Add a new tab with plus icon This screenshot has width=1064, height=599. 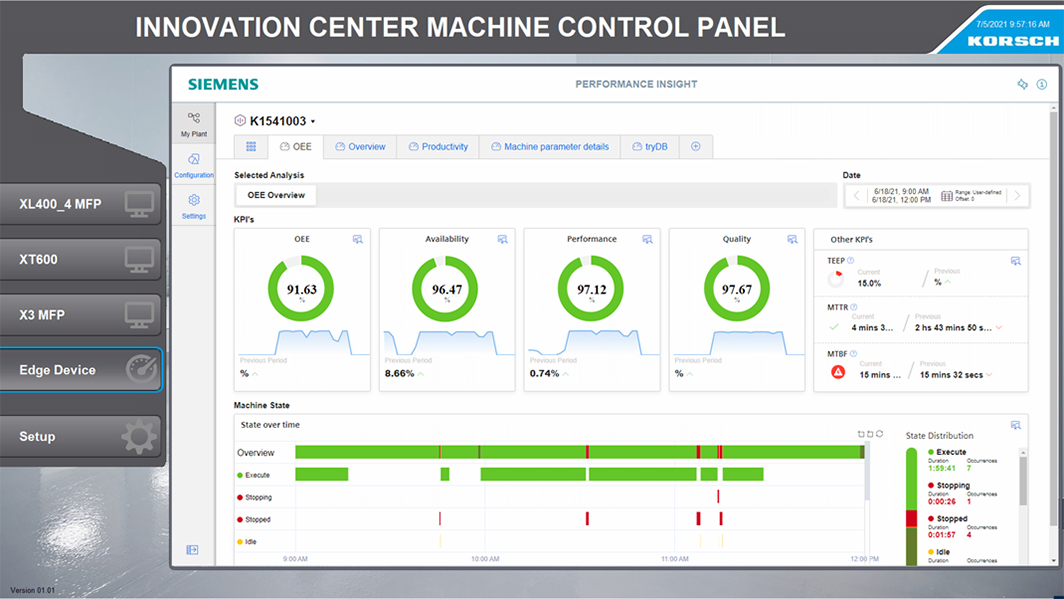pos(696,147)
